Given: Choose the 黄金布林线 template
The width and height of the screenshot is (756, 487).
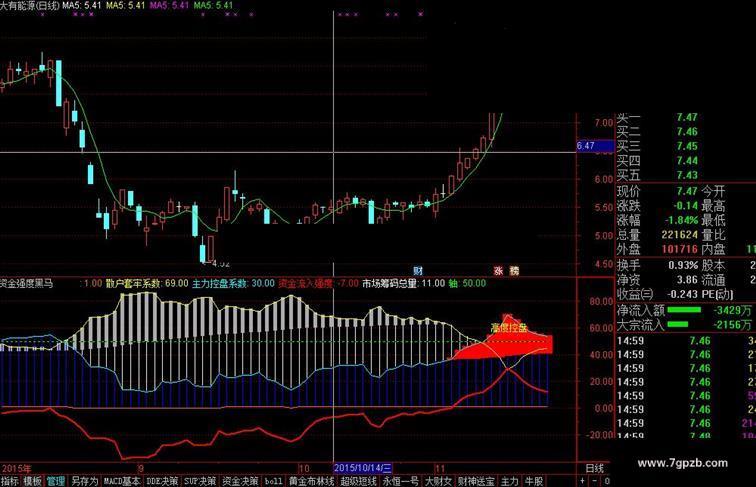Looking at the screenshot, I should click(311, 481).
